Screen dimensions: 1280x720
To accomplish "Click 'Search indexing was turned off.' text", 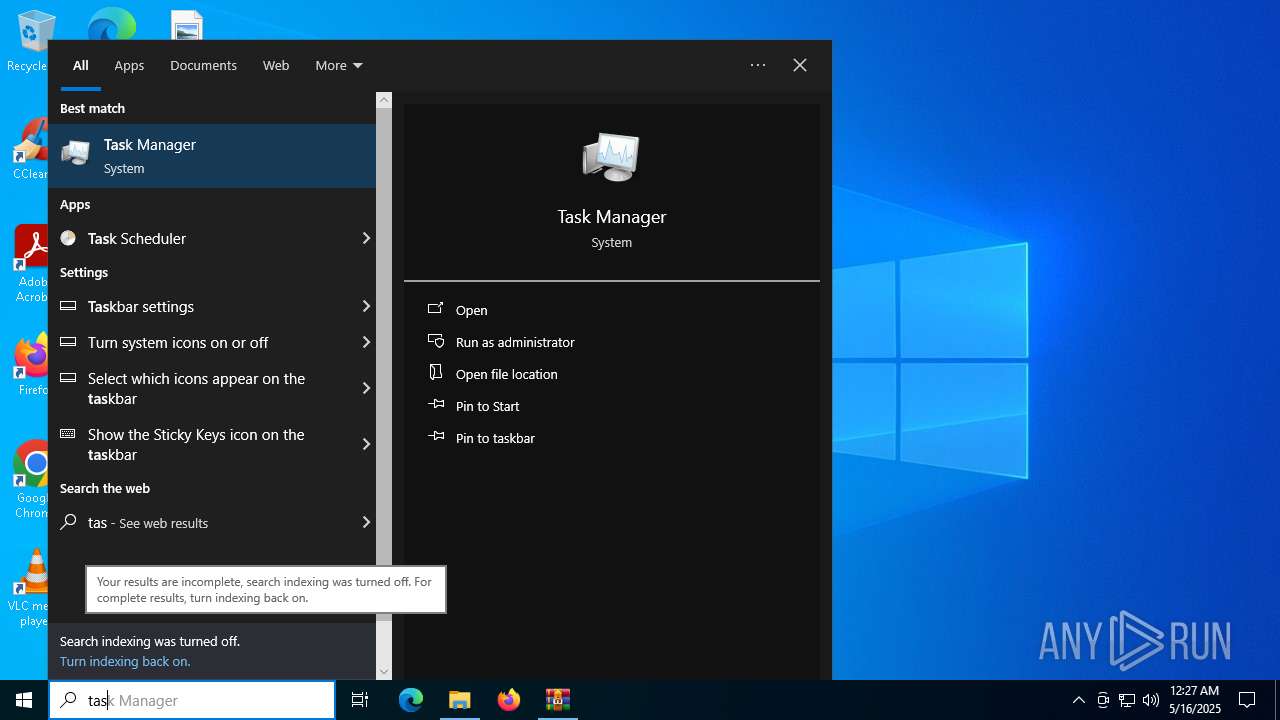I will 150,641.
